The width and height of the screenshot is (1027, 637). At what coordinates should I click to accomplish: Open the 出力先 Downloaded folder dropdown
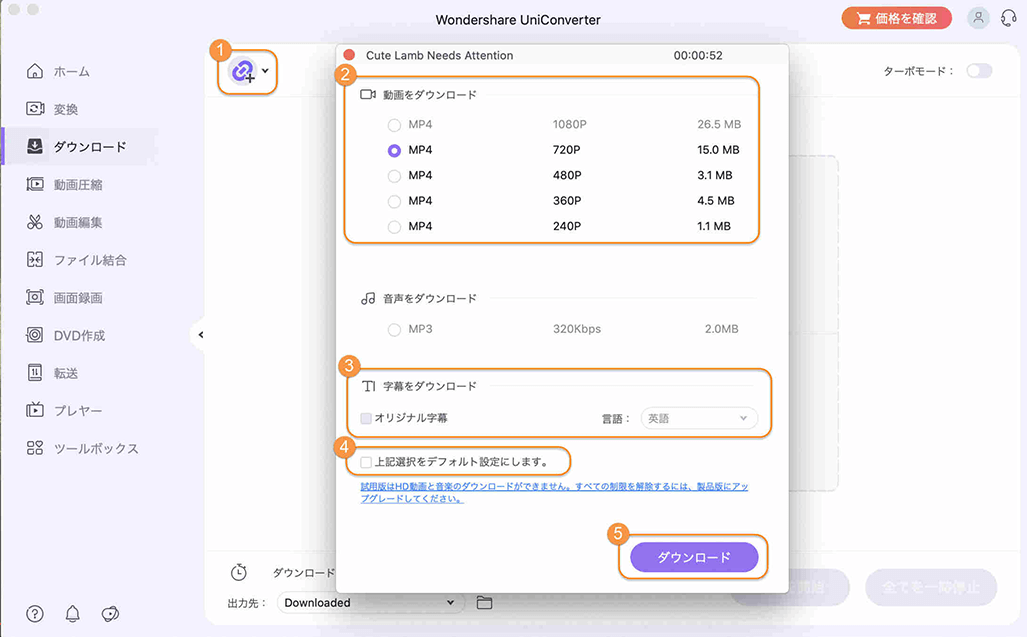[x=371, y=602]
